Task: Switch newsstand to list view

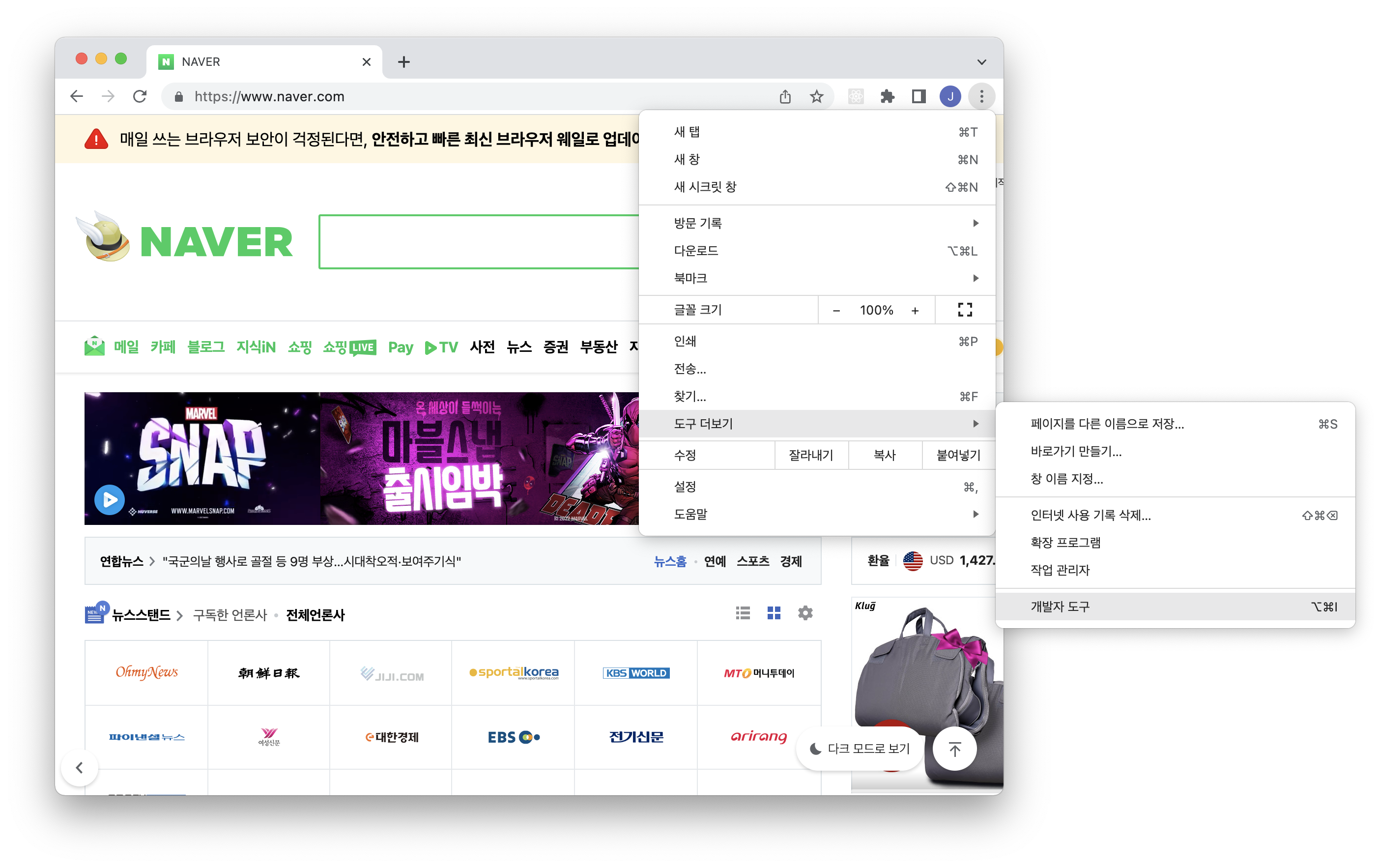Action: point(743,613)
